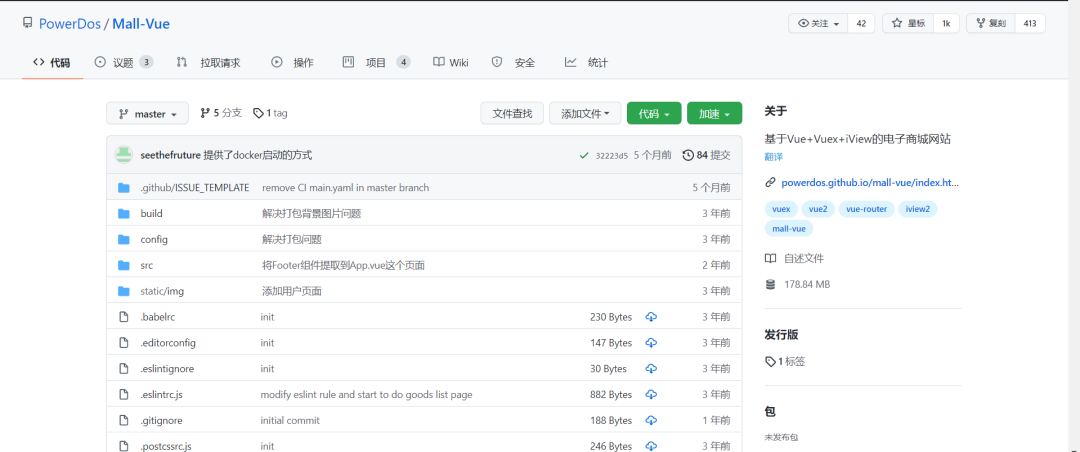This screenshot has width=1080, height=452.
Task: Click the 413 forks count
Action: [x=1030, y=23]
